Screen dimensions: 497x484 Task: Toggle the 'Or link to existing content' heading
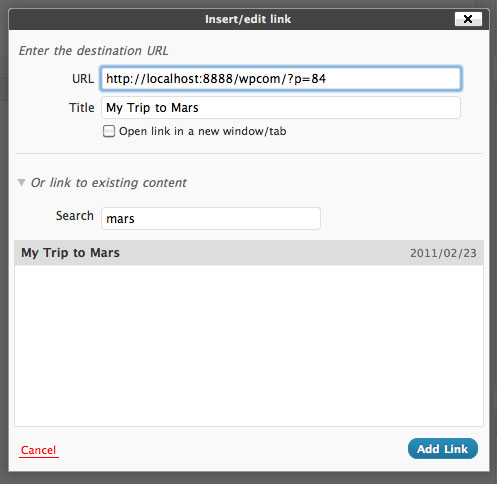(109, 183)
